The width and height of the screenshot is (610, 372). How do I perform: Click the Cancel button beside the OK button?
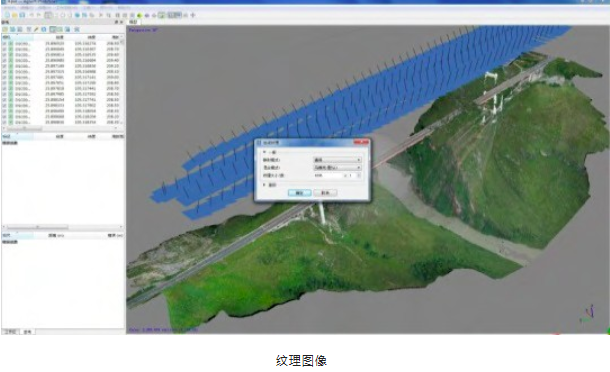click(x=325, y=193)
